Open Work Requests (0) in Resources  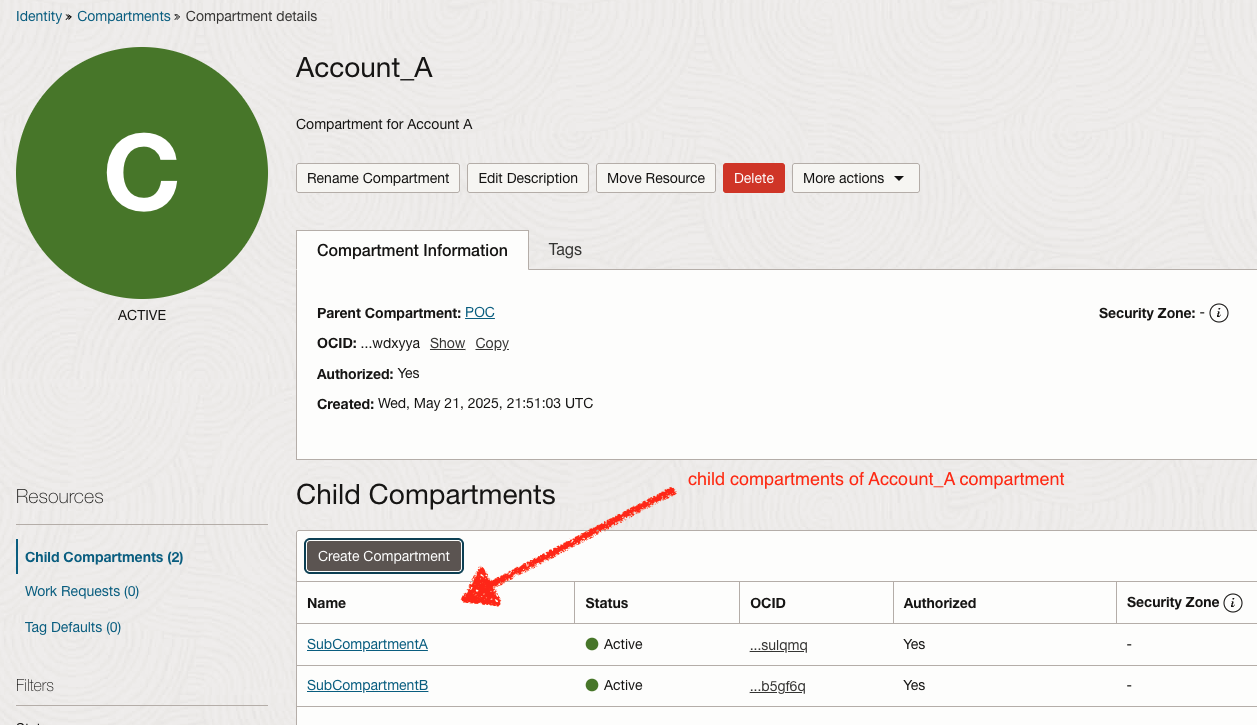click(x=82, y=591)
